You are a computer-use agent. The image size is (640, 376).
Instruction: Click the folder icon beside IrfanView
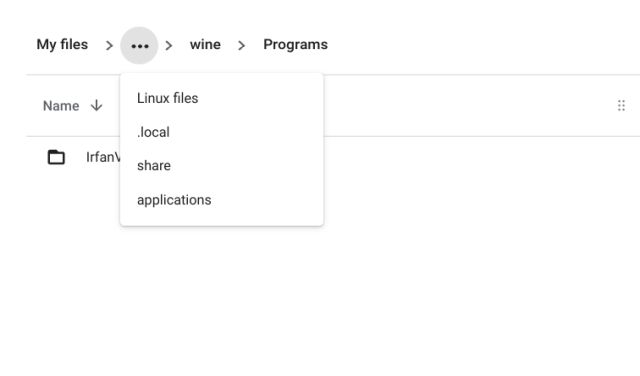pyautogui.click(x=56, y=157)
